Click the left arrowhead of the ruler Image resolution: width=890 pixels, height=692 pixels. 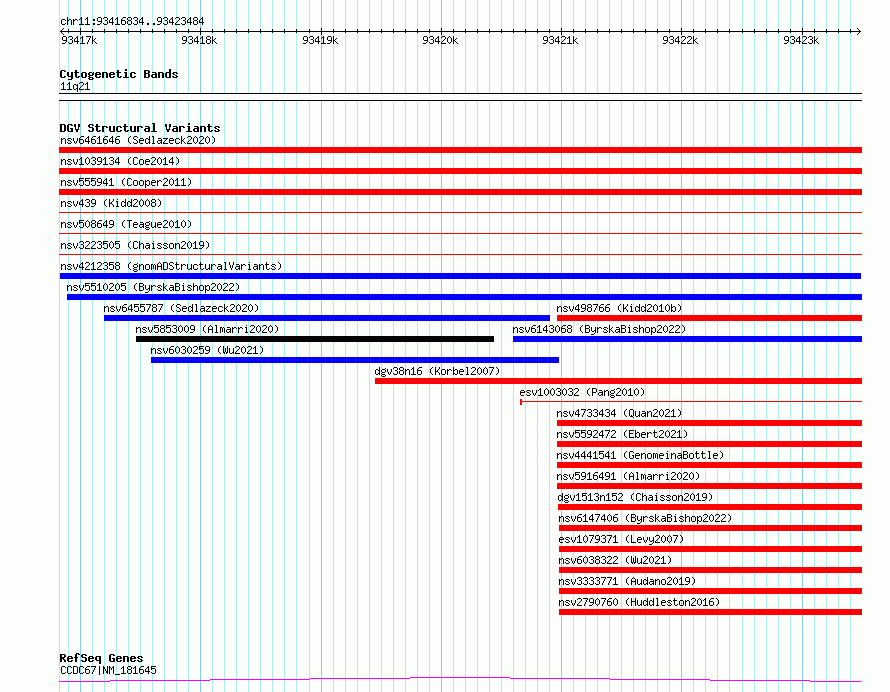tap(62, 31)
